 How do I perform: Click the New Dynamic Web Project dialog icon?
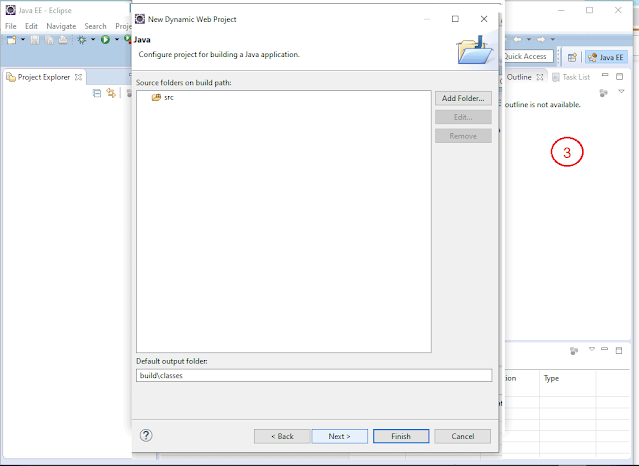point(140,19)
